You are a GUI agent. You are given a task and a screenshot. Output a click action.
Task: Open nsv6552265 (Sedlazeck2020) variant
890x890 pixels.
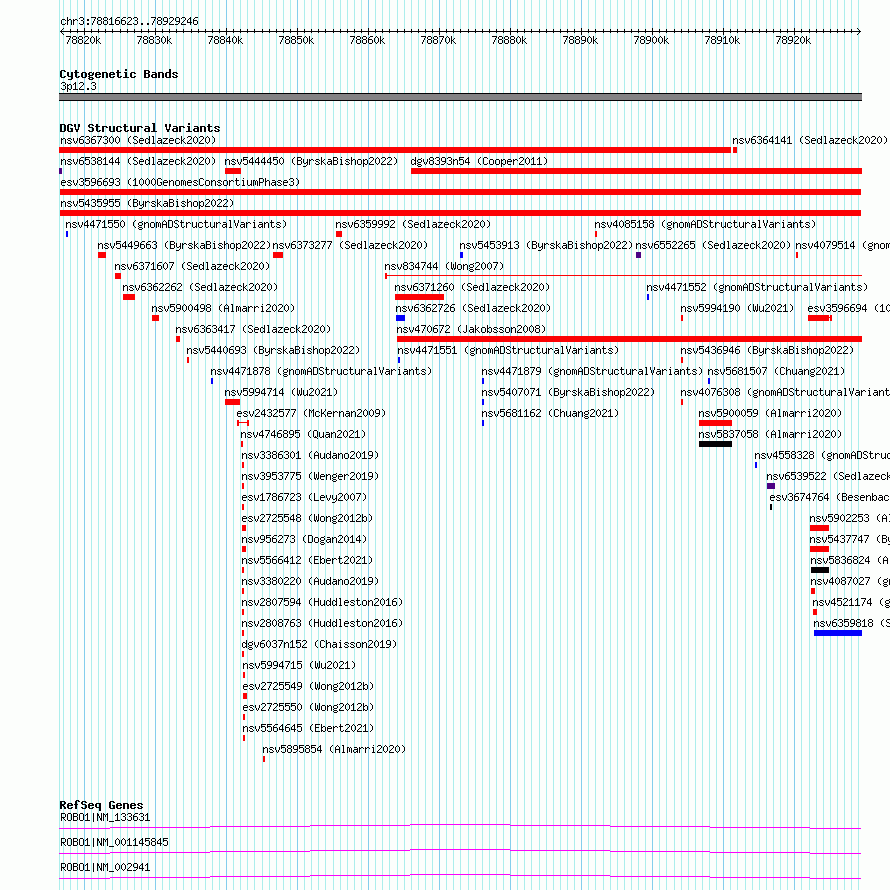pos(713,245)
